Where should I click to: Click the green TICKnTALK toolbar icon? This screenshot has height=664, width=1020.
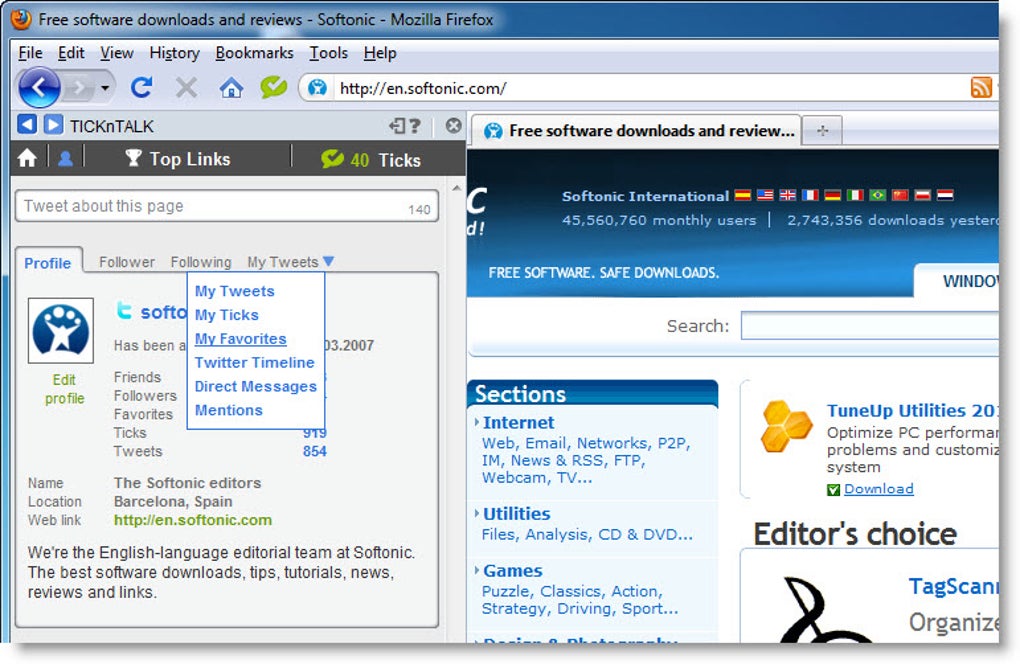[274, 86]
